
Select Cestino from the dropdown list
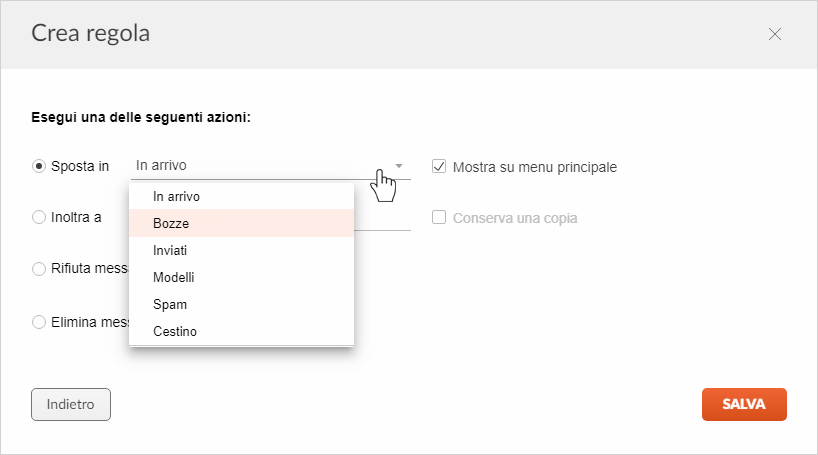[242, 331]
